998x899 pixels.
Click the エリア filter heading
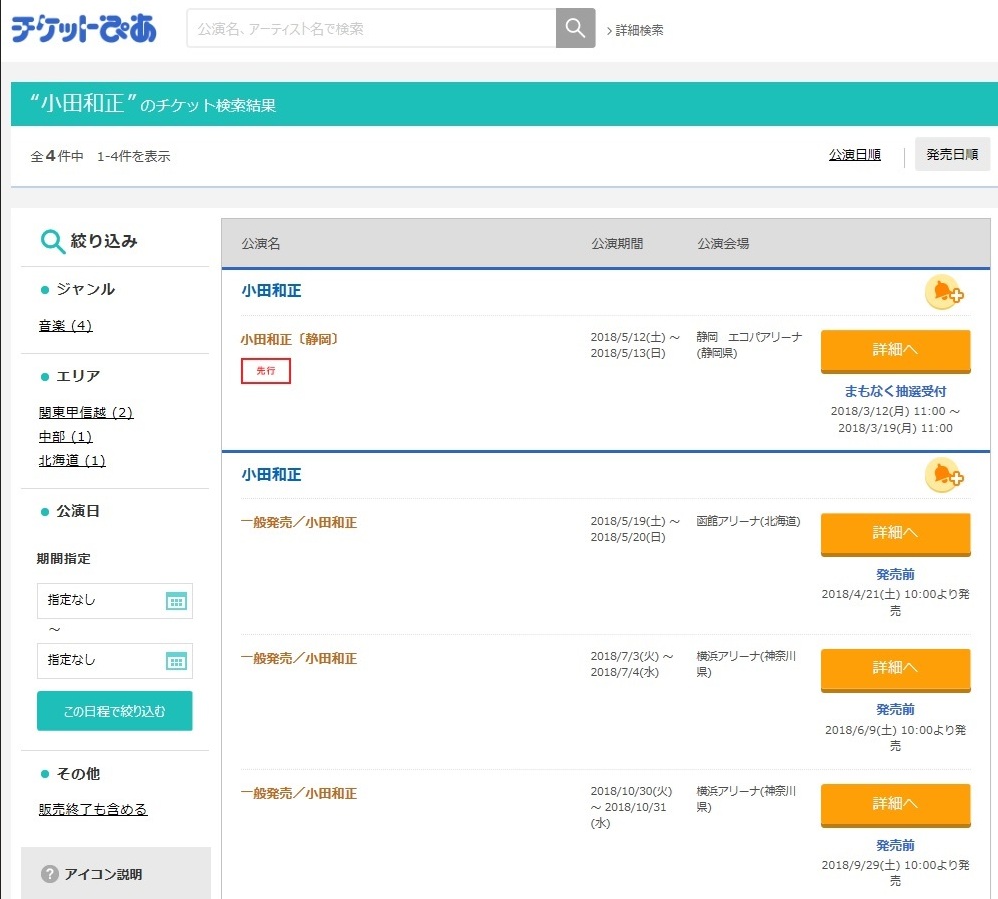pos(78,376)
